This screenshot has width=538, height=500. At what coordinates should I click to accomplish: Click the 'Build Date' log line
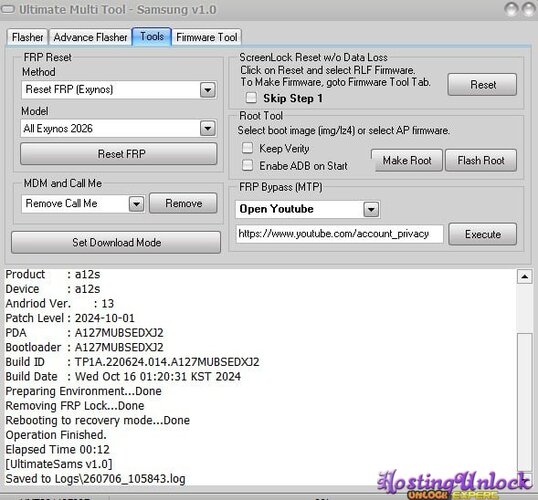(x=123, y=376)
